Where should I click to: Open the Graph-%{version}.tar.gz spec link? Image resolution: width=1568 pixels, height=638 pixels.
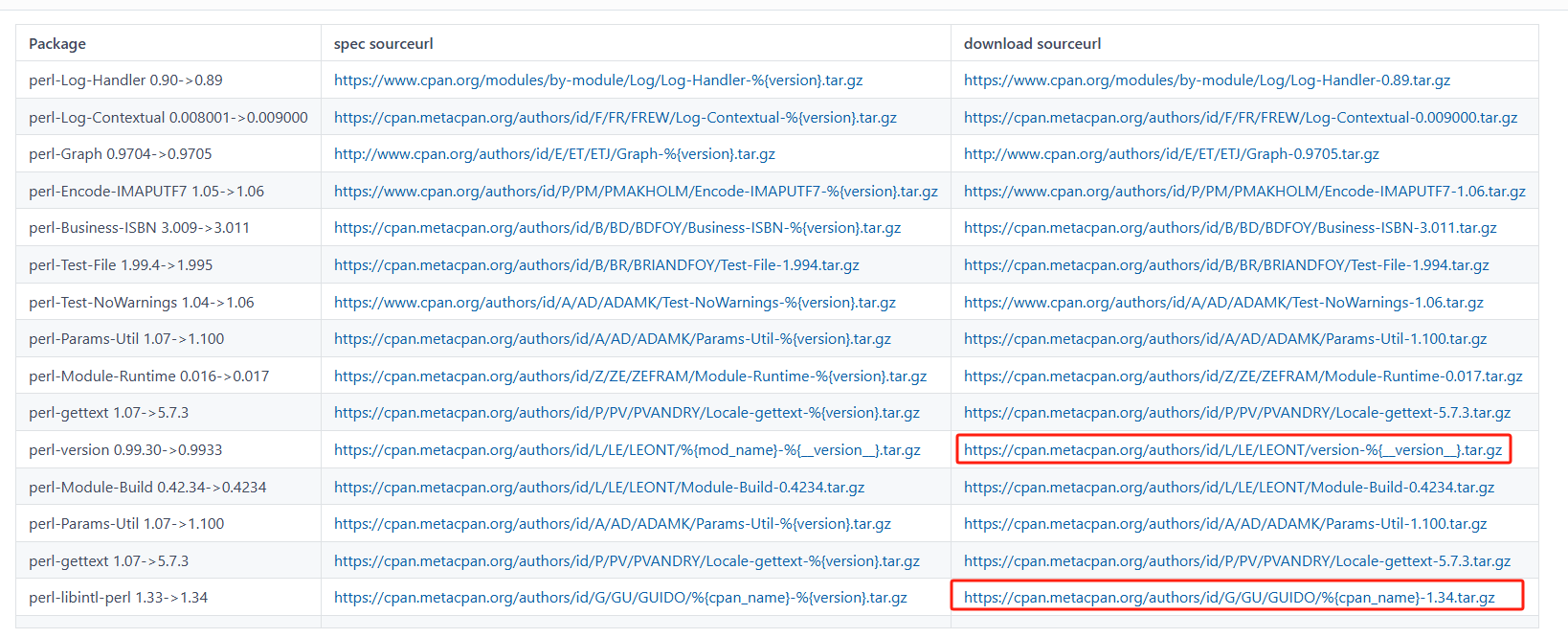coord(554,154)
